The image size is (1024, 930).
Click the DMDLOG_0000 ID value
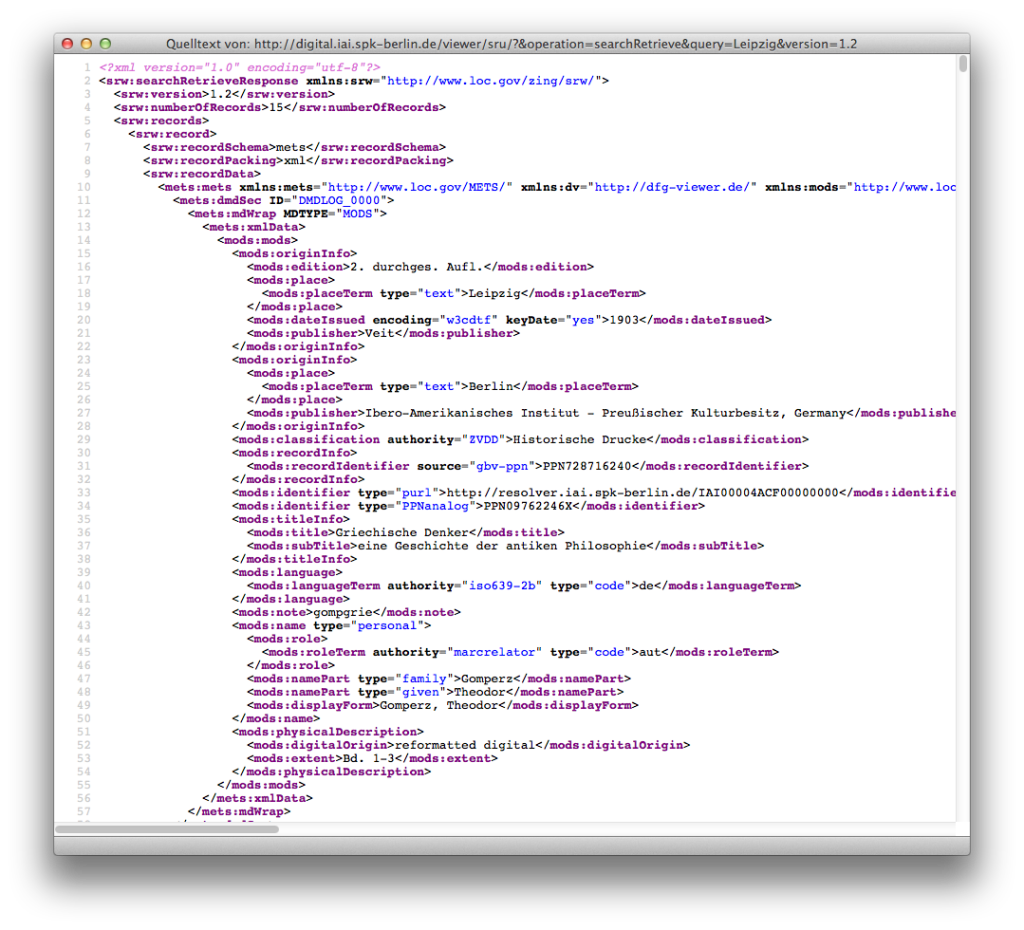pyautogui.click(x=339, y=200)
